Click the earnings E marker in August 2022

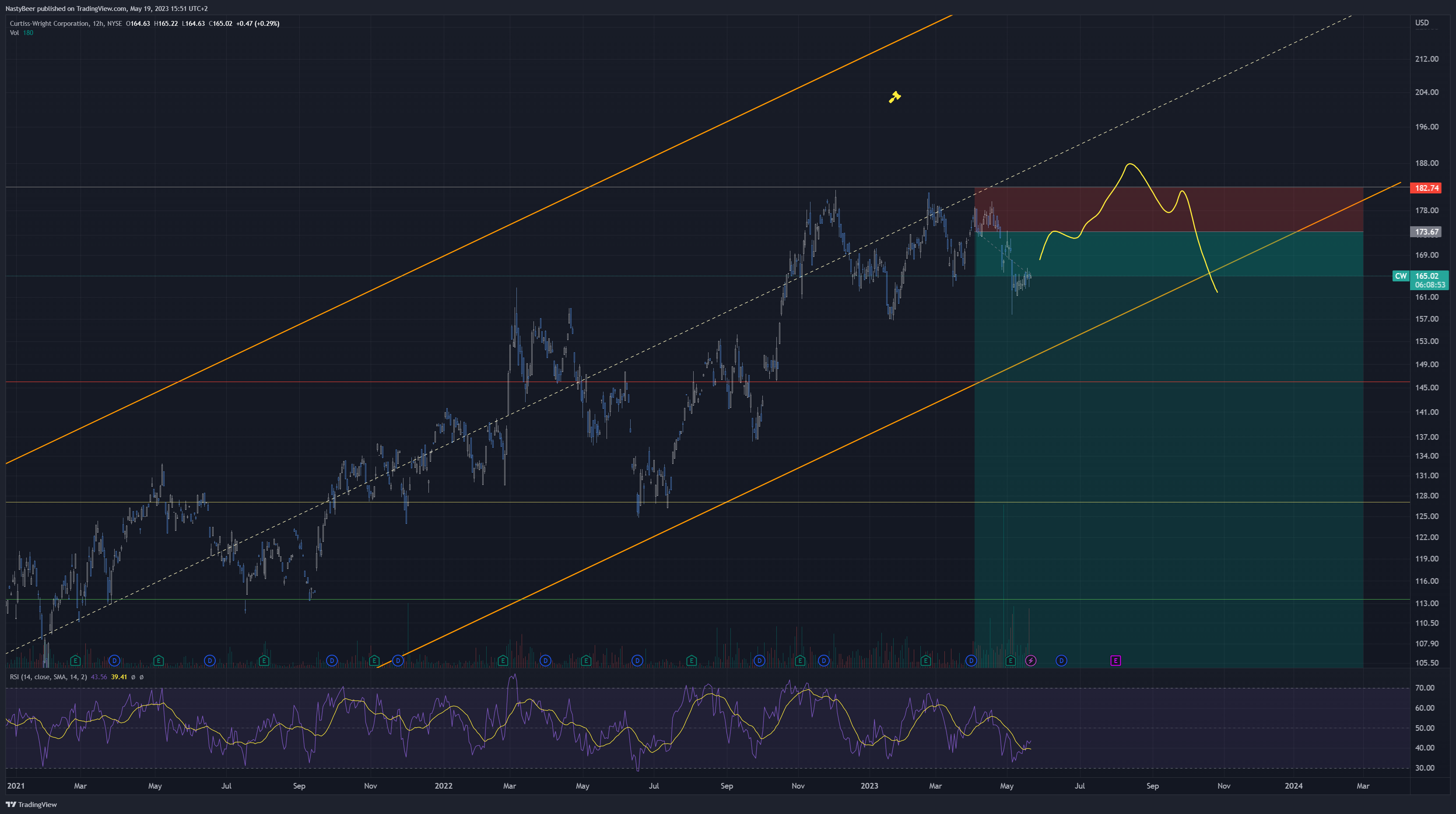coord(691,660)
